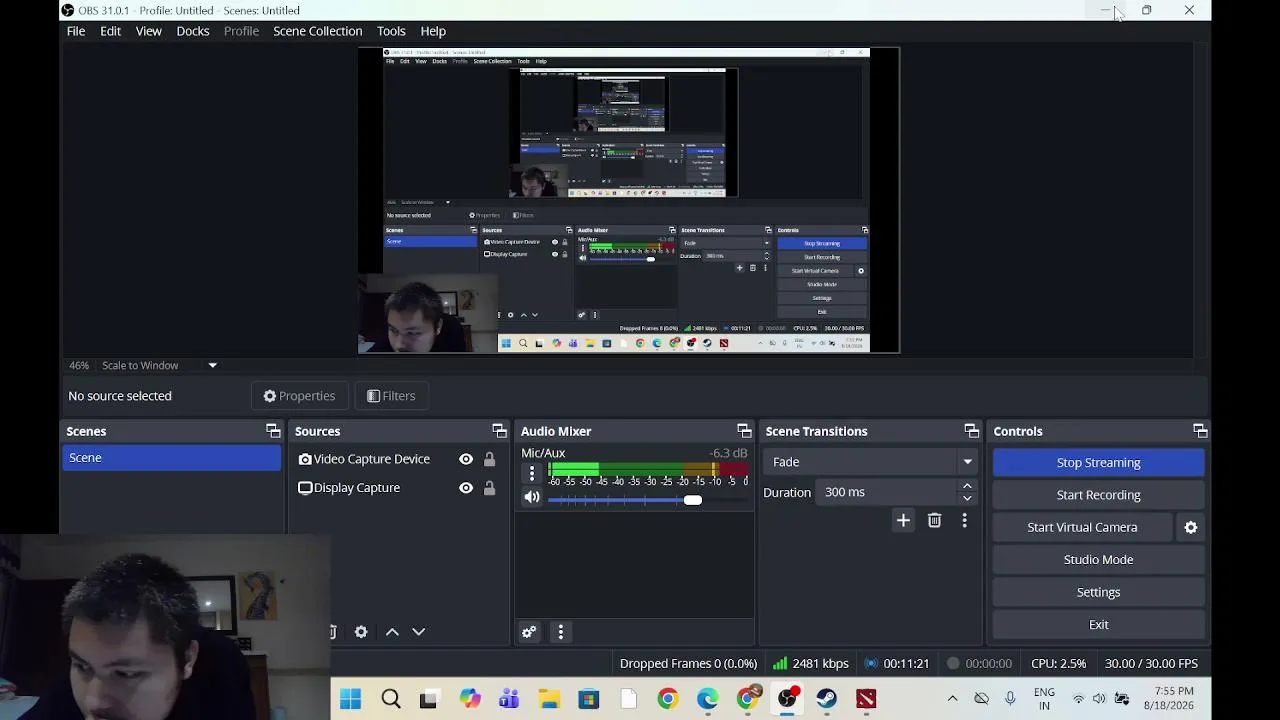Screen dimensions: 1280x720
Task: Click the Exit button in Controls
Action: (x=1098, y=625)
